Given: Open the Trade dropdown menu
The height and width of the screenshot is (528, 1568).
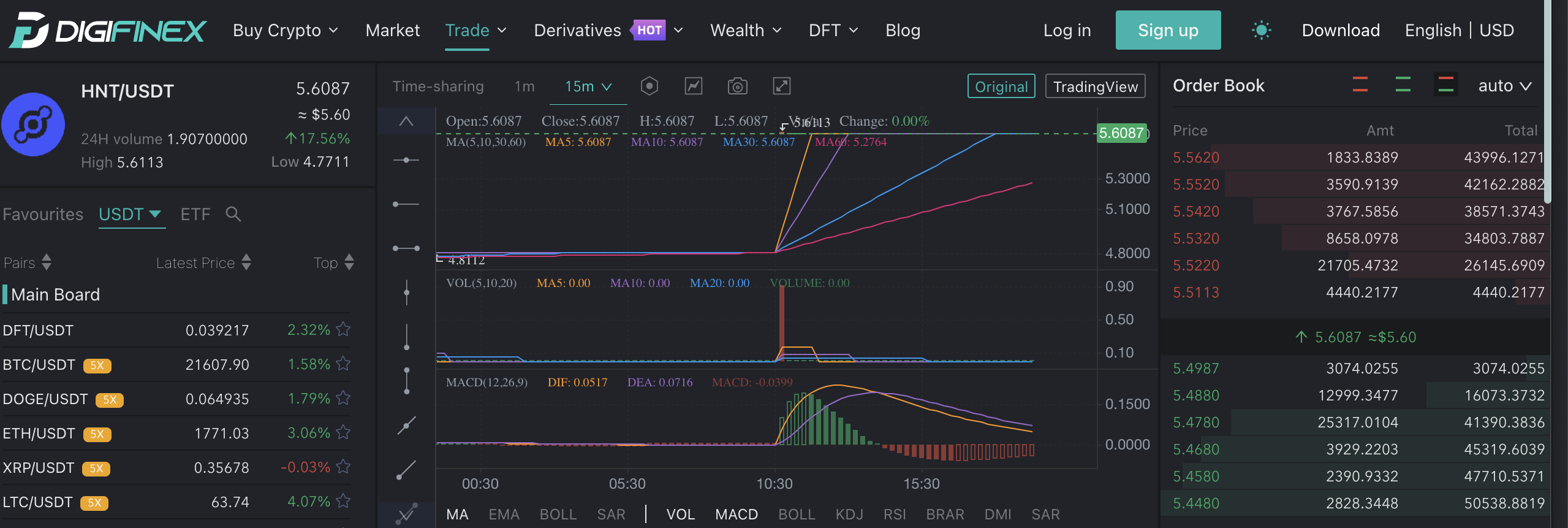Looking at the screenshot, I should pos(475,30).
